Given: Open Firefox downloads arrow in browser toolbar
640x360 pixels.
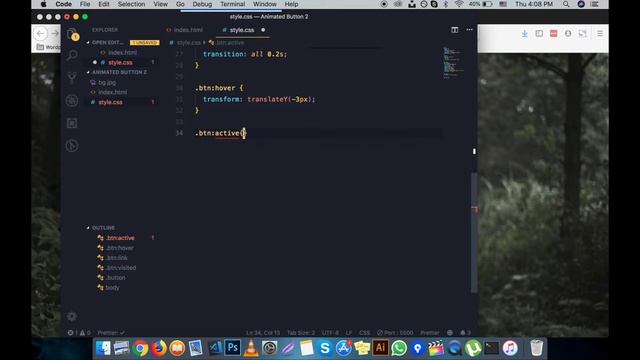Looking at the screenshot, I should pyautogui.click(x=524, y=34).
